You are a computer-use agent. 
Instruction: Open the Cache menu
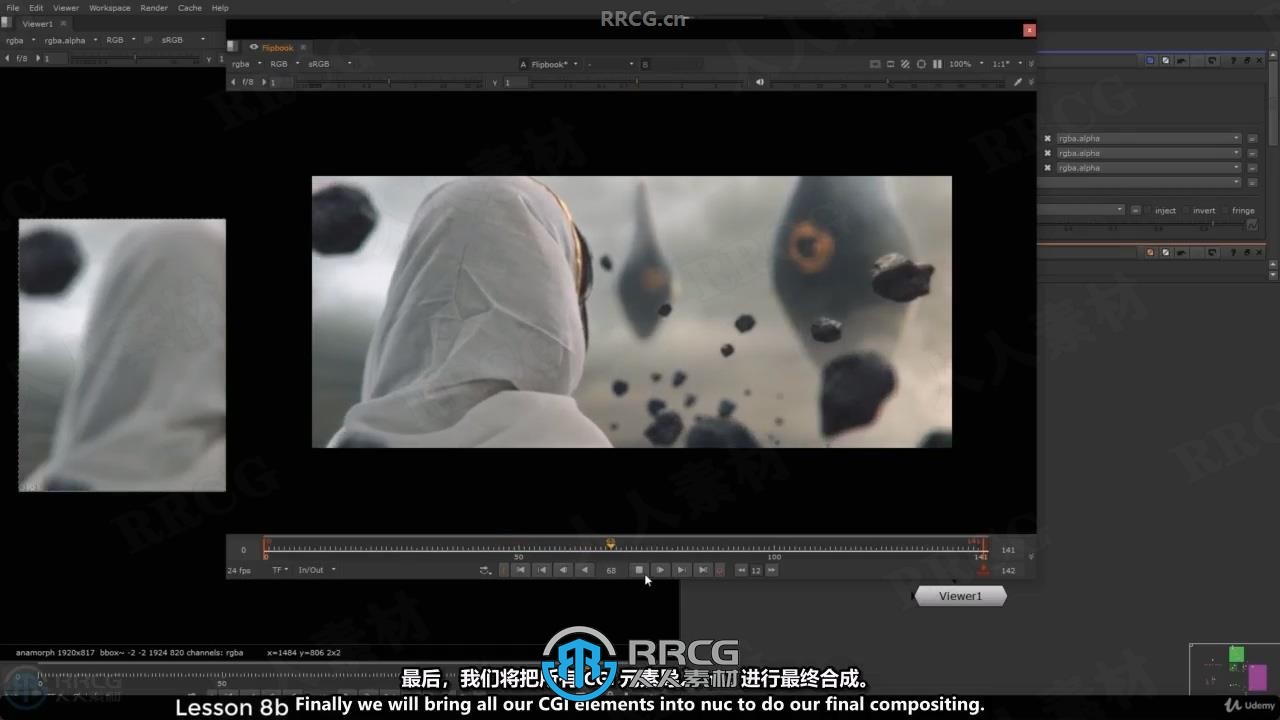189,8
